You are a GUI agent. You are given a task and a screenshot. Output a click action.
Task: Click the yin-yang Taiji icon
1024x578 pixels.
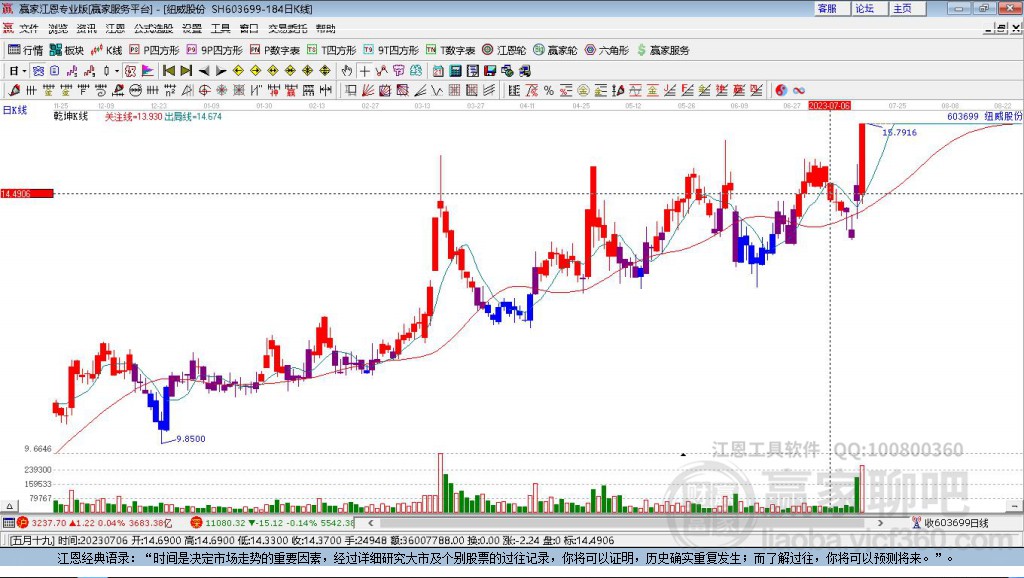pyautogui.click(x=781, y=90)
